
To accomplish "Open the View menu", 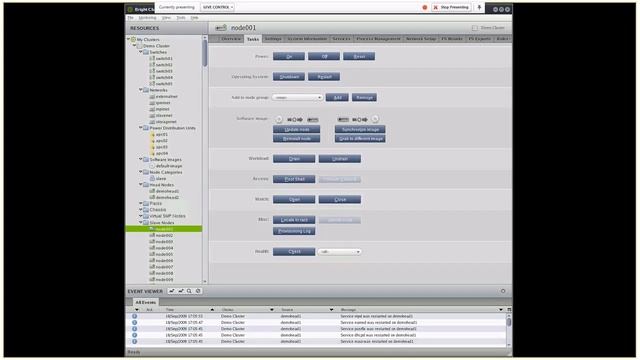I will tap(167, 18).
